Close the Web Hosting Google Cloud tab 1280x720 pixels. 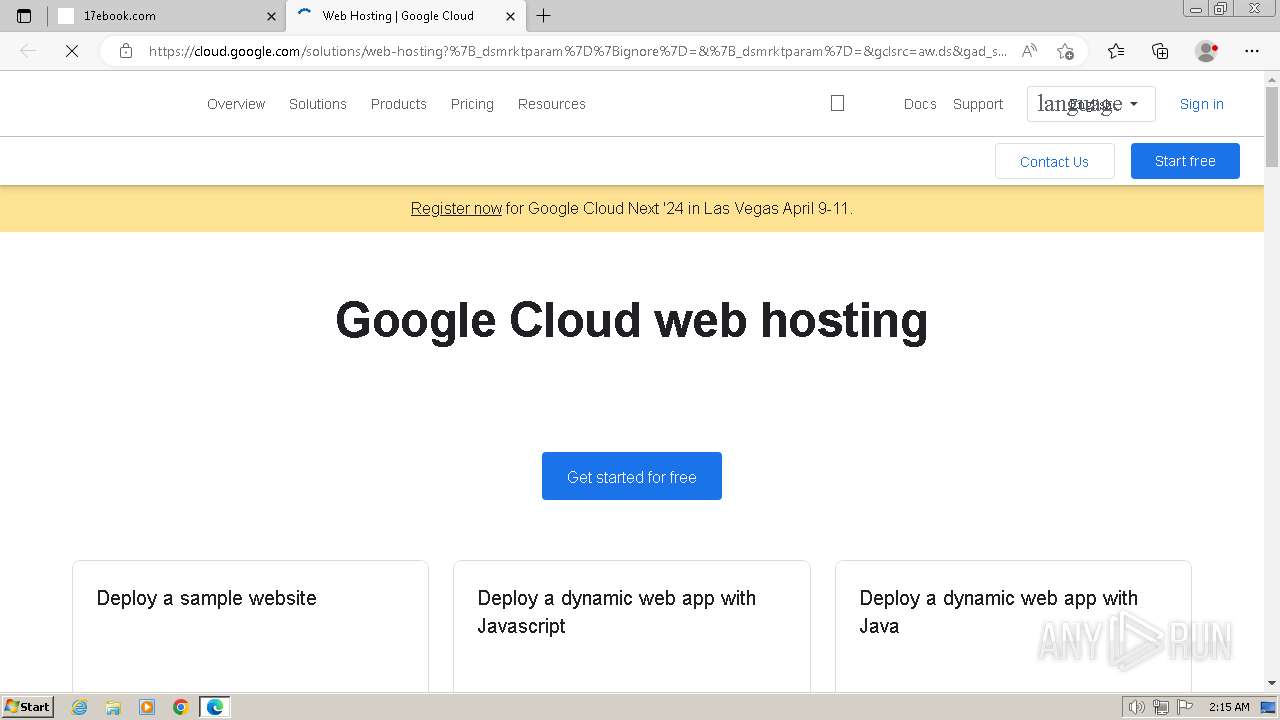(510, 16)
